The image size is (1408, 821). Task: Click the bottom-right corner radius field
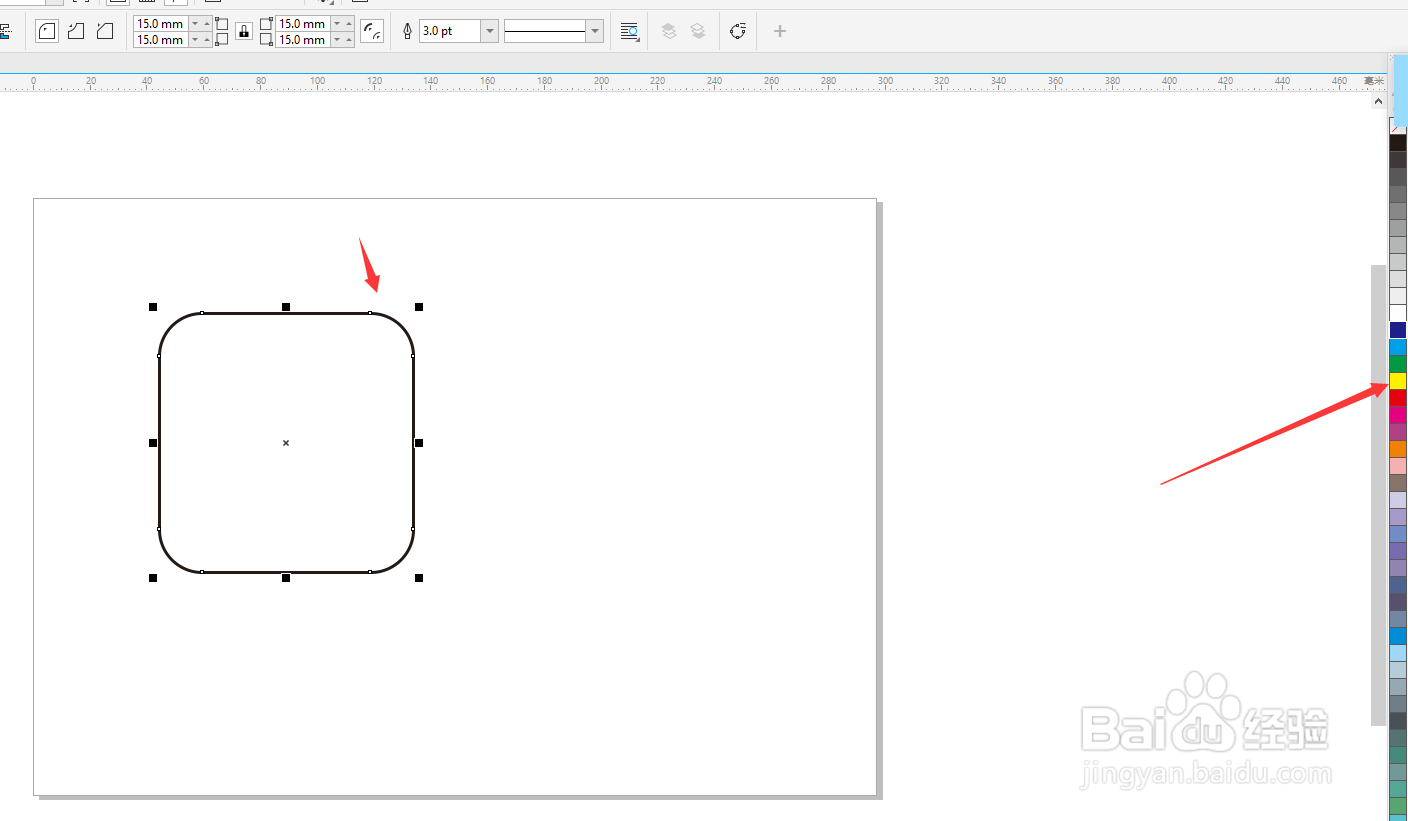click(302, 39)
